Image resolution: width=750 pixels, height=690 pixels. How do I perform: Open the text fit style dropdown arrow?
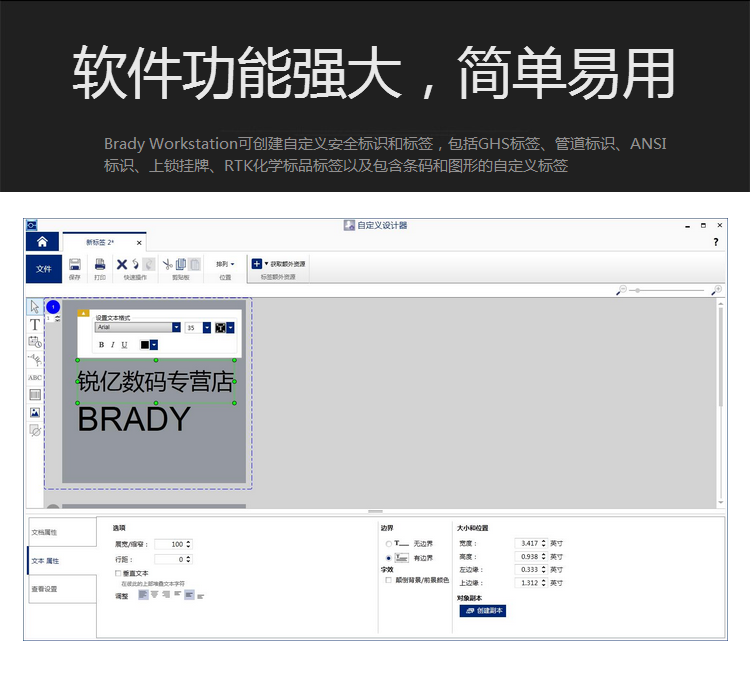pos(231,327)
